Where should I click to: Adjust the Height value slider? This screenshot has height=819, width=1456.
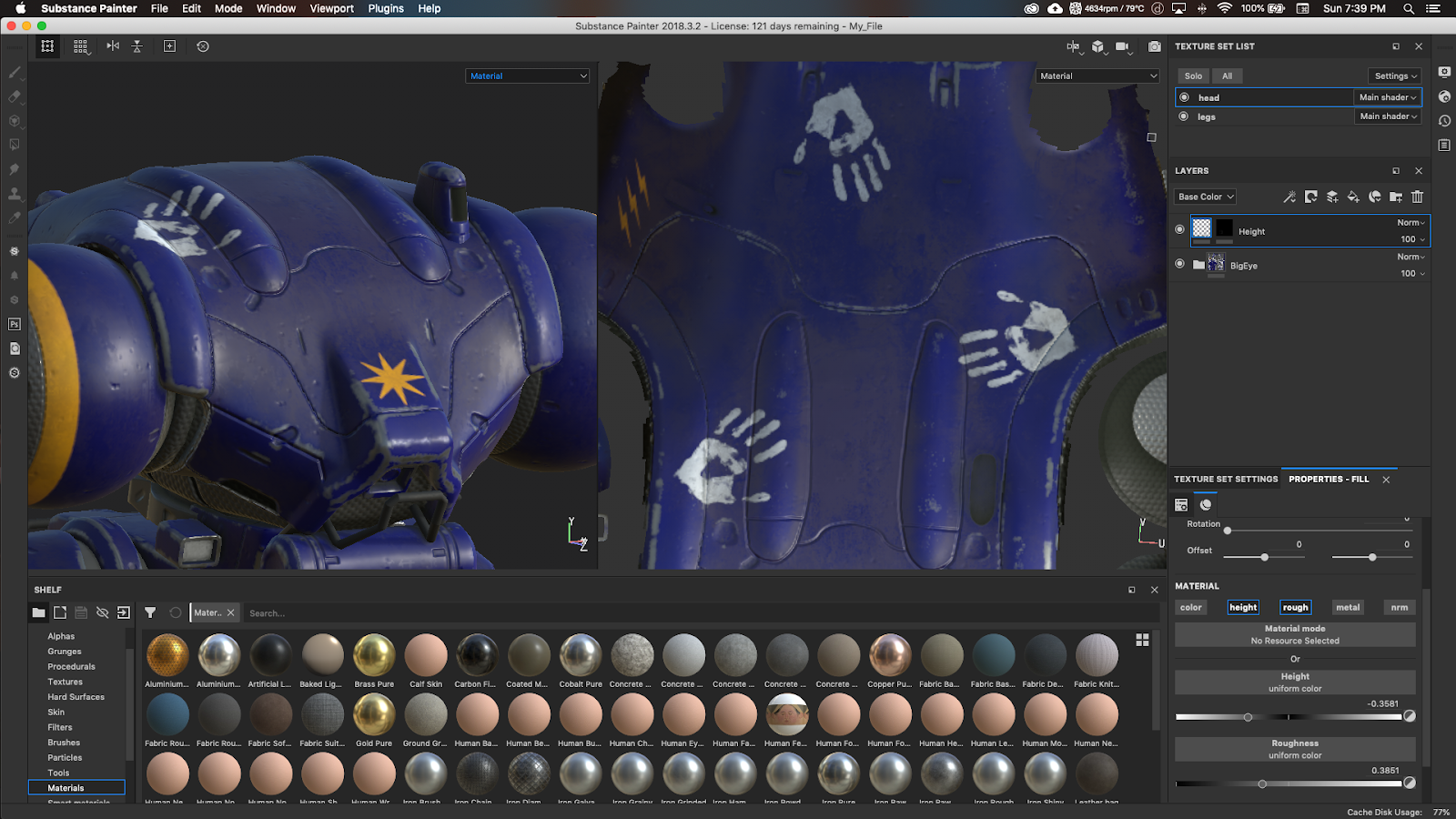1289,717
